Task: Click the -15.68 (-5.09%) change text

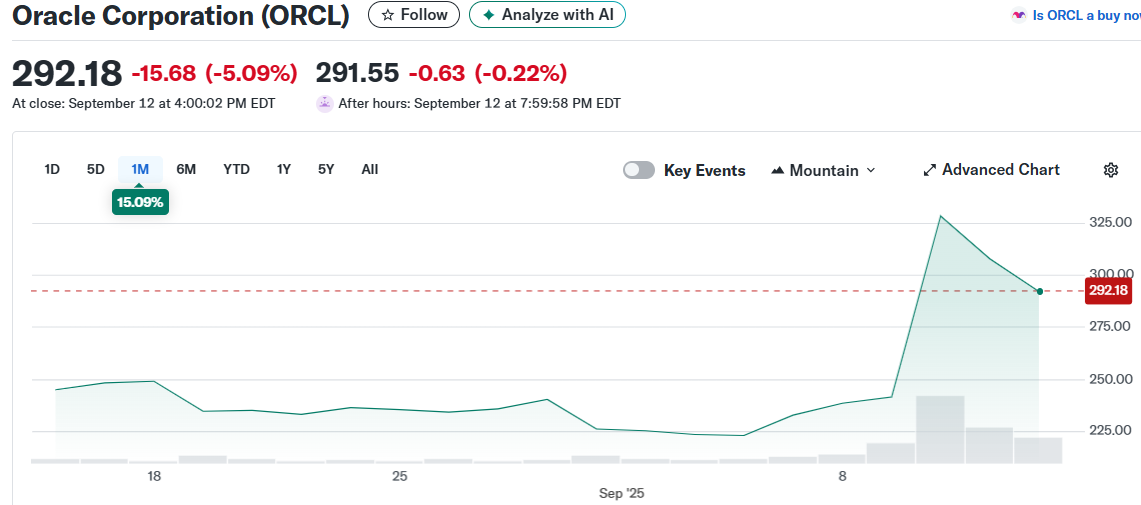Action: tap(215, 73)
